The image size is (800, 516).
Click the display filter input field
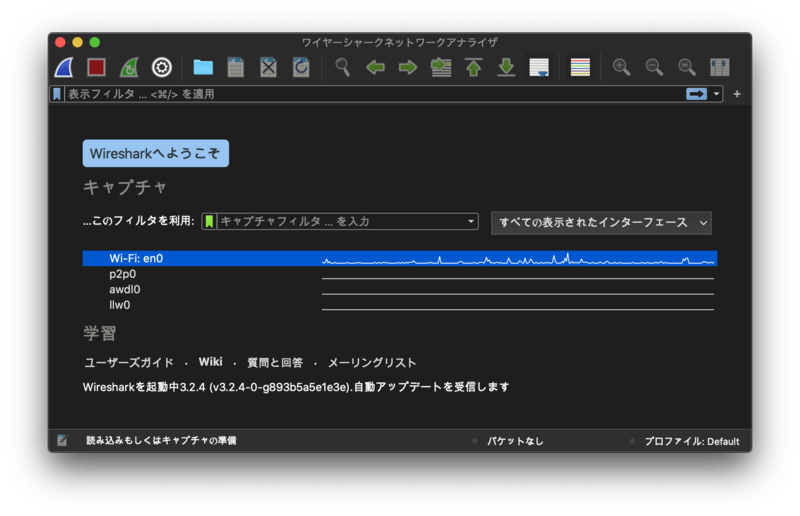(x=375, y=94)
